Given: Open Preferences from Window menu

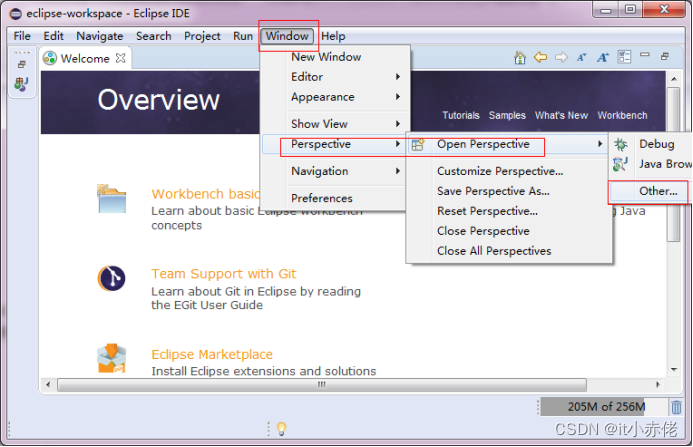Looking at the screenshot, I should (x=334, y=198).
